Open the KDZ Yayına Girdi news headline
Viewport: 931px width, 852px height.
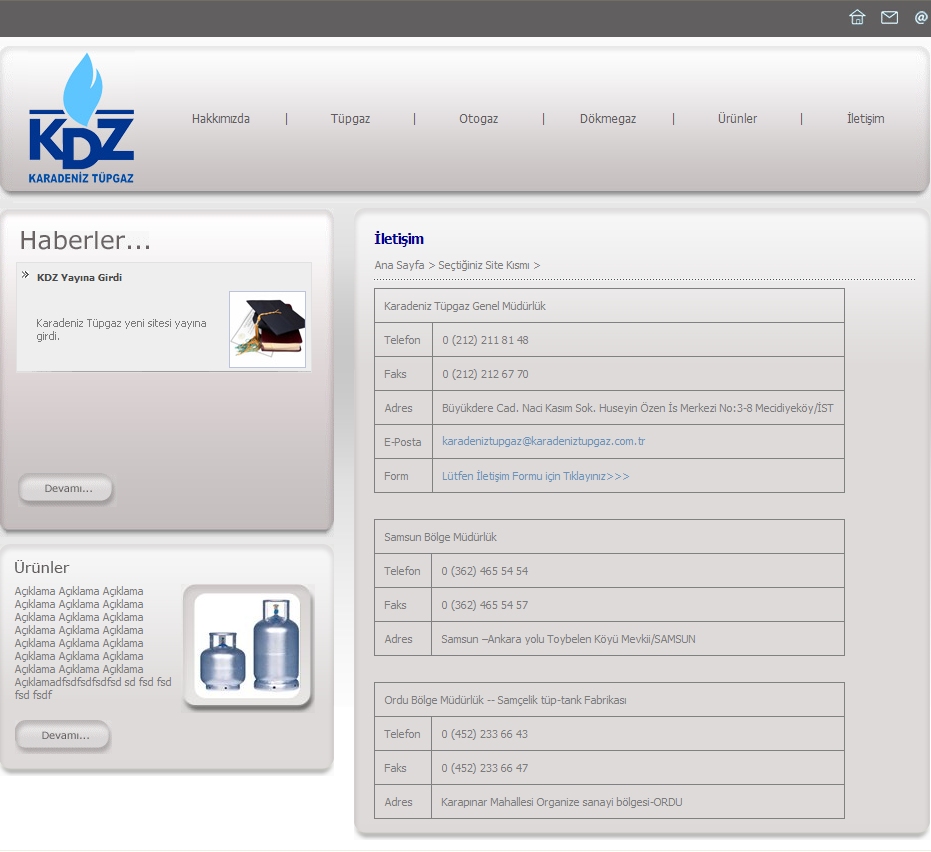[79, 277]
